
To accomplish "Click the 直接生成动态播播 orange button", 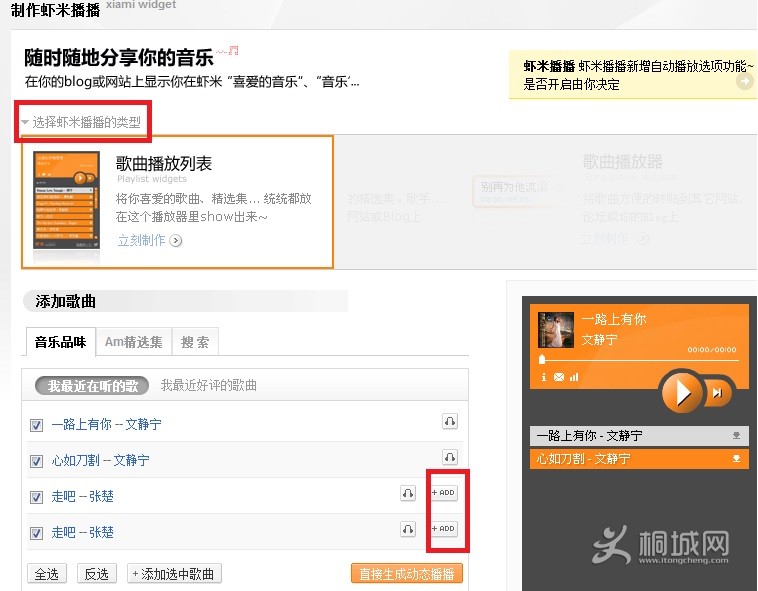I will tap(406, 574).
